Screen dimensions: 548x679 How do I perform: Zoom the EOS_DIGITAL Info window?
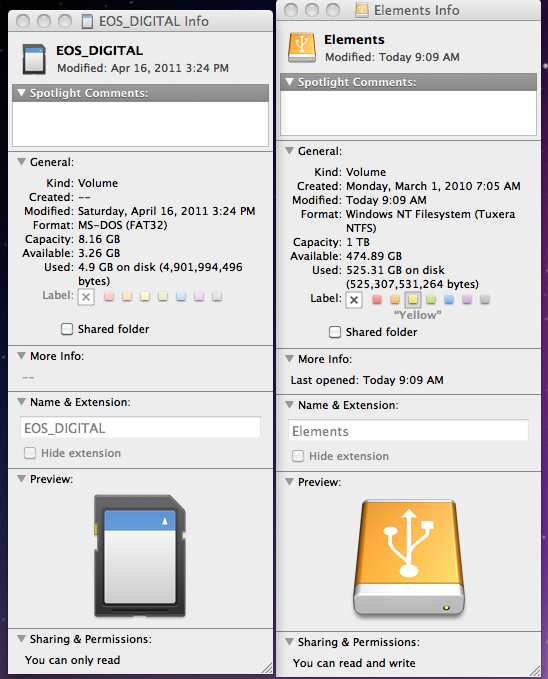coord(65,21)
